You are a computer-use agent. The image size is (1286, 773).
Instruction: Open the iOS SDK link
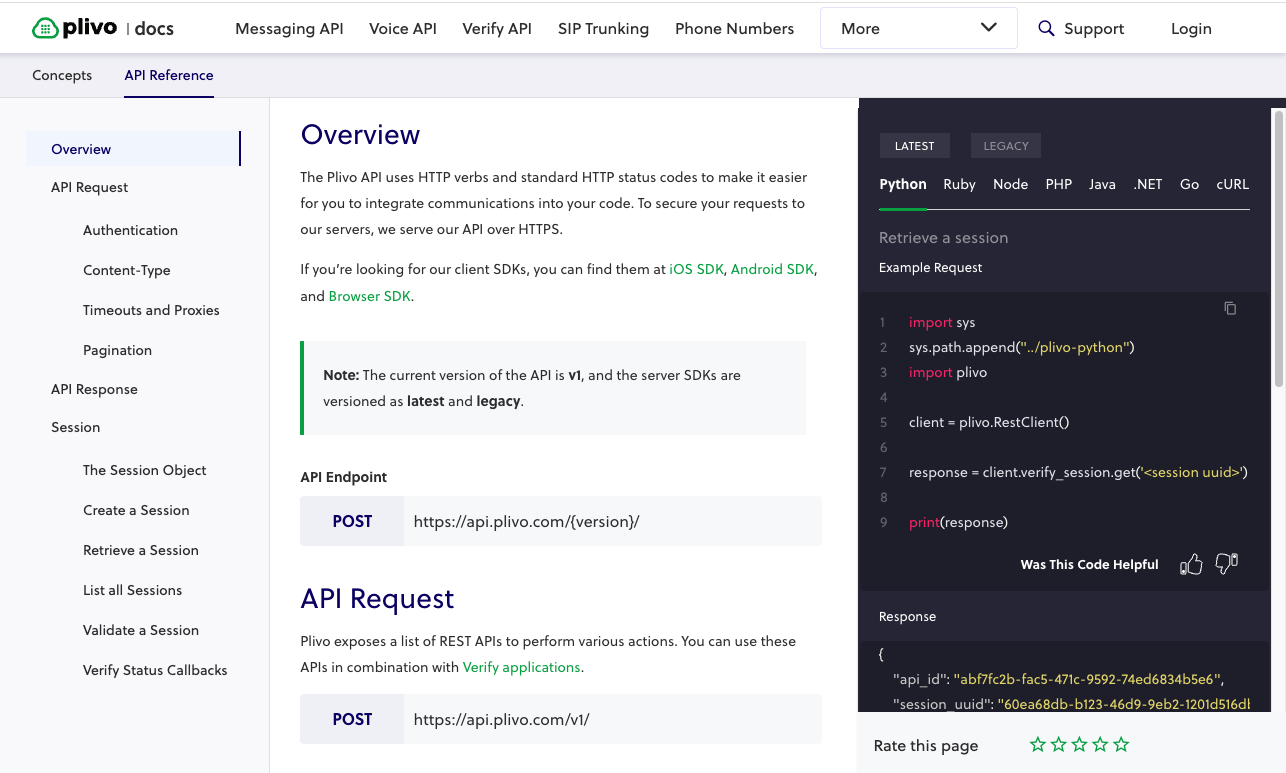696,269
